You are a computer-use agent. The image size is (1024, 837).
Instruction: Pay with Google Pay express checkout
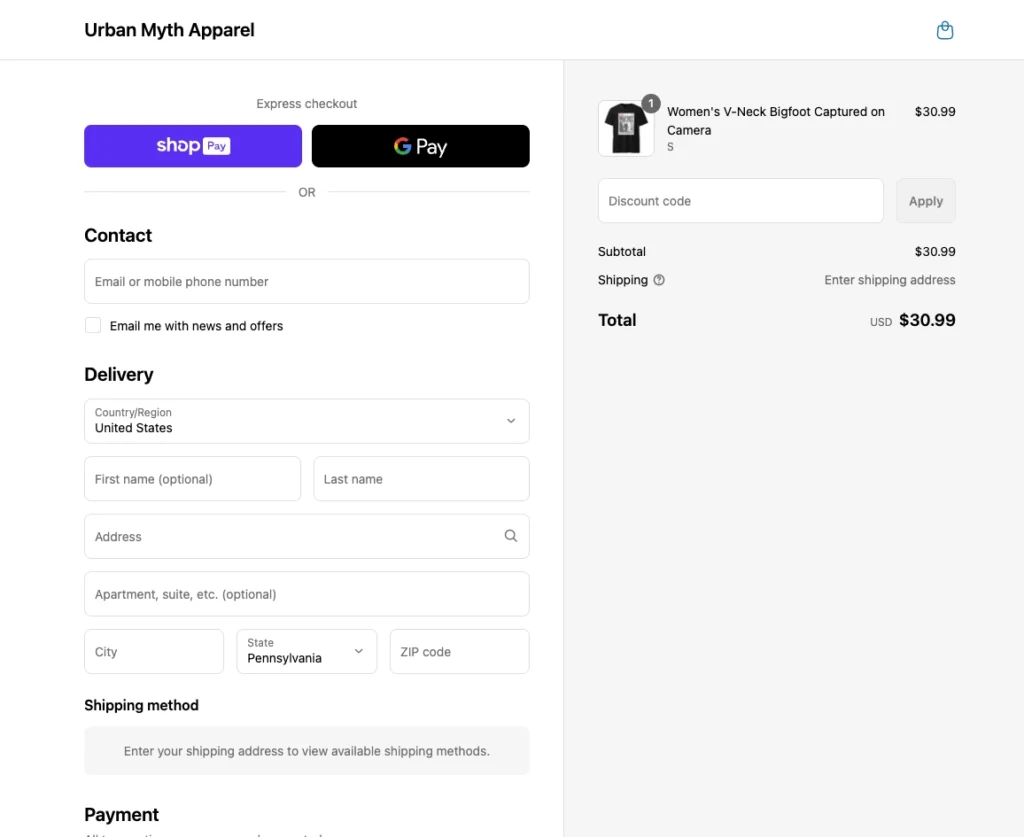click(x=421, y=146)
